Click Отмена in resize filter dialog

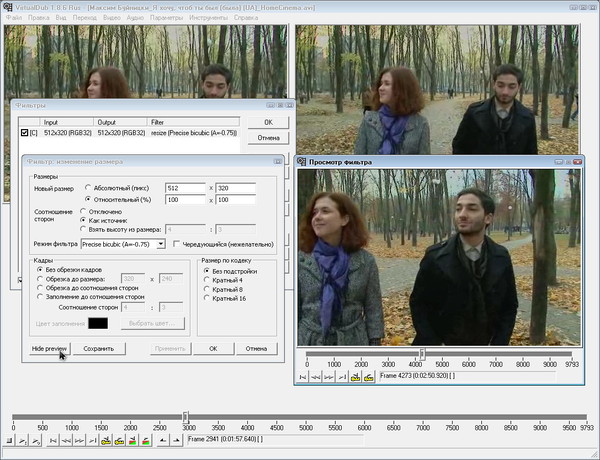point(256,349)
